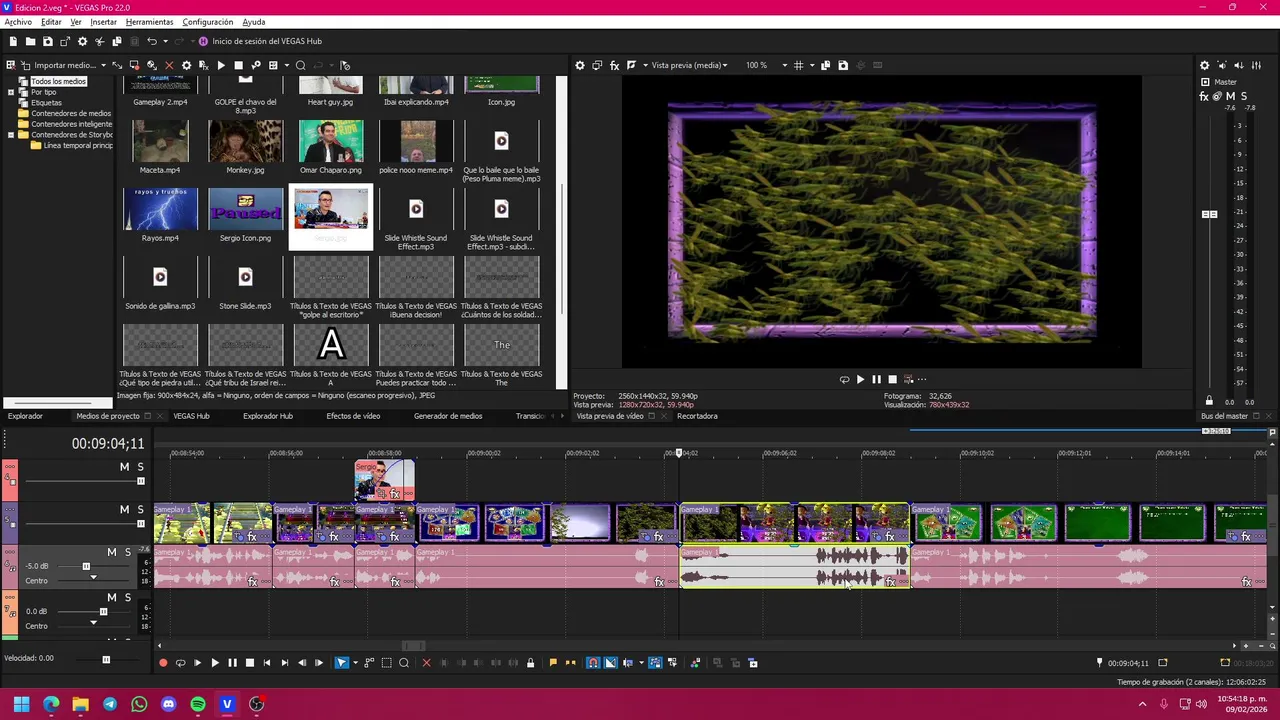Delete selected events with red X in timeline toolbar
Screen dimensions: 1280x720
coord(426,662)
